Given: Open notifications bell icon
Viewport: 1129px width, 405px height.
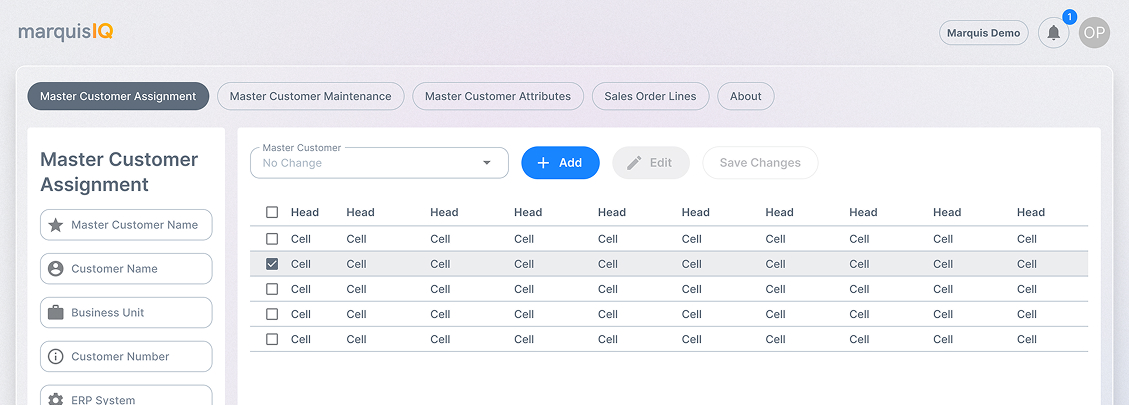Looking at the screenshot, I should [1053, 33].
